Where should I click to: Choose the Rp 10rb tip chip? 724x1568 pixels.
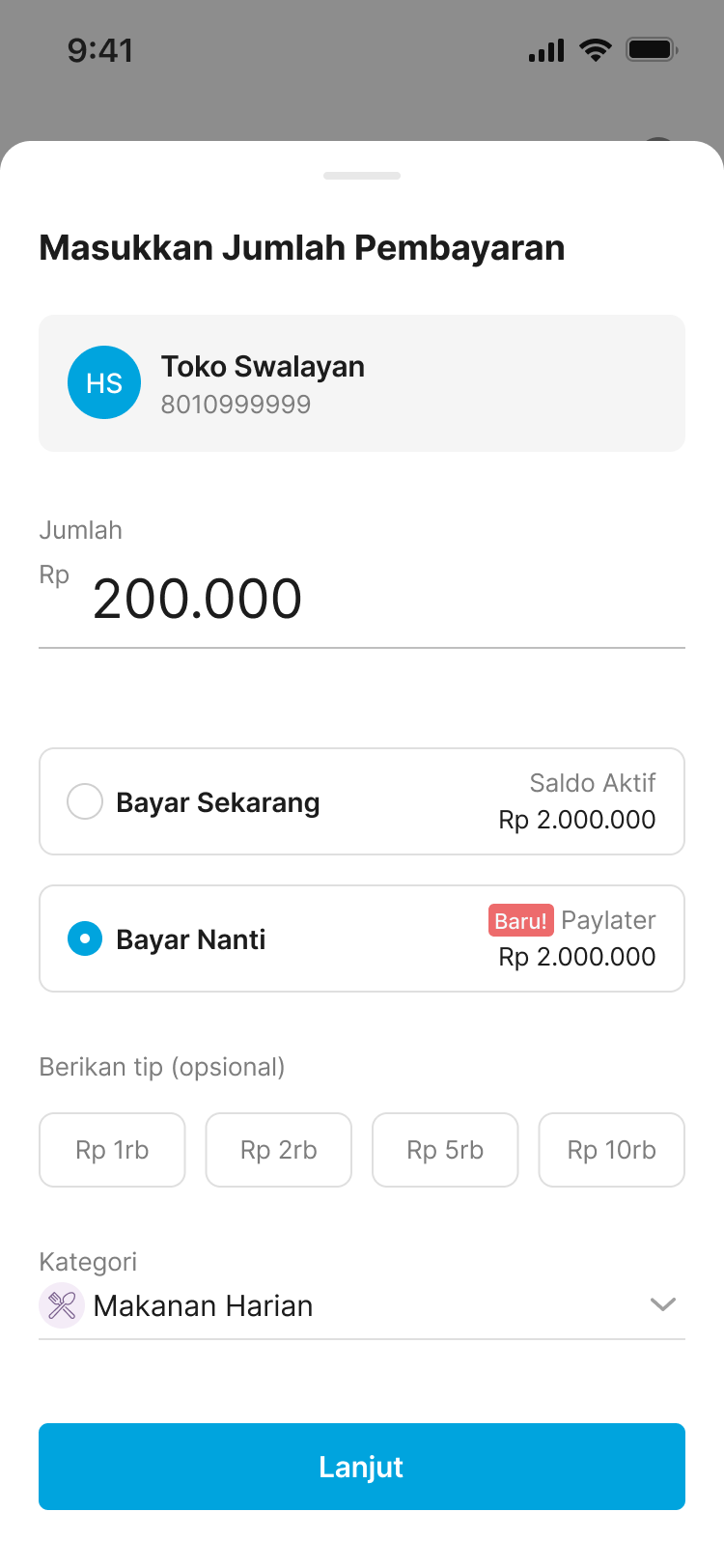(612, 1150)
